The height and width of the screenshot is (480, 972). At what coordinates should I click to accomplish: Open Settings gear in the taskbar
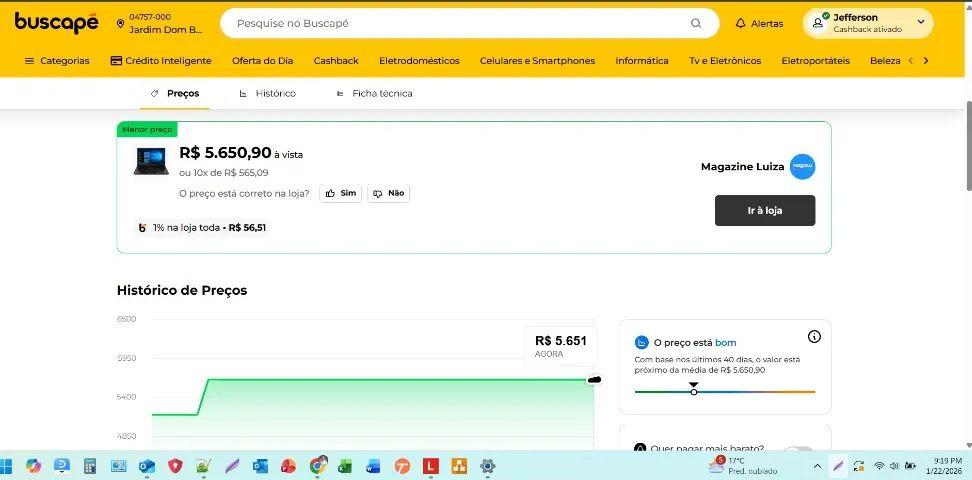(x=487, y=466)
